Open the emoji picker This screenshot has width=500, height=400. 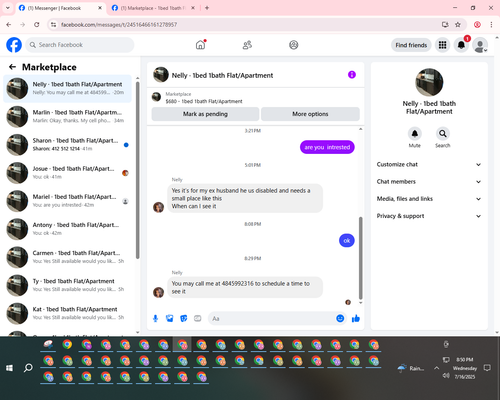(340, 318)
